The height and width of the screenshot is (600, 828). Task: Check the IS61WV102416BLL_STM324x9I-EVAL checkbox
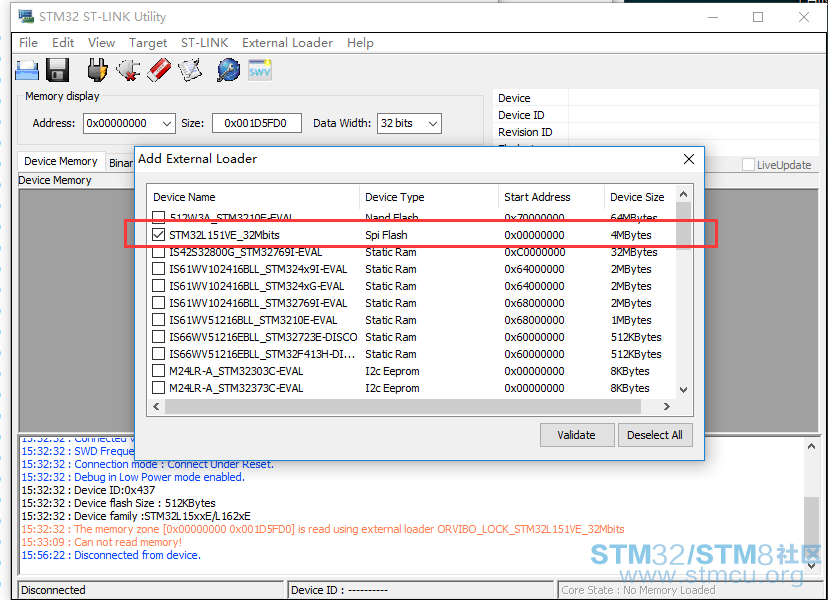158,269
